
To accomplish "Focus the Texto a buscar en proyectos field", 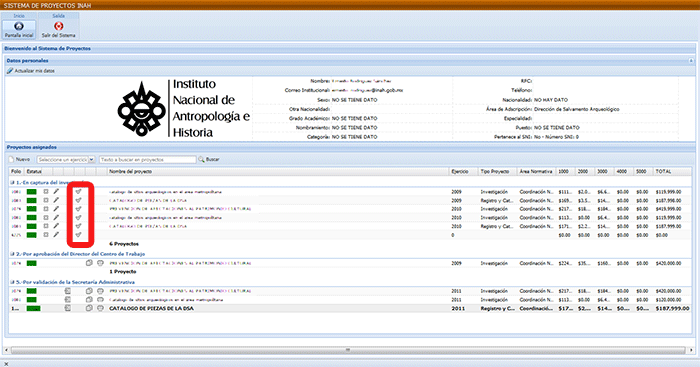I will tap(148, 159).
